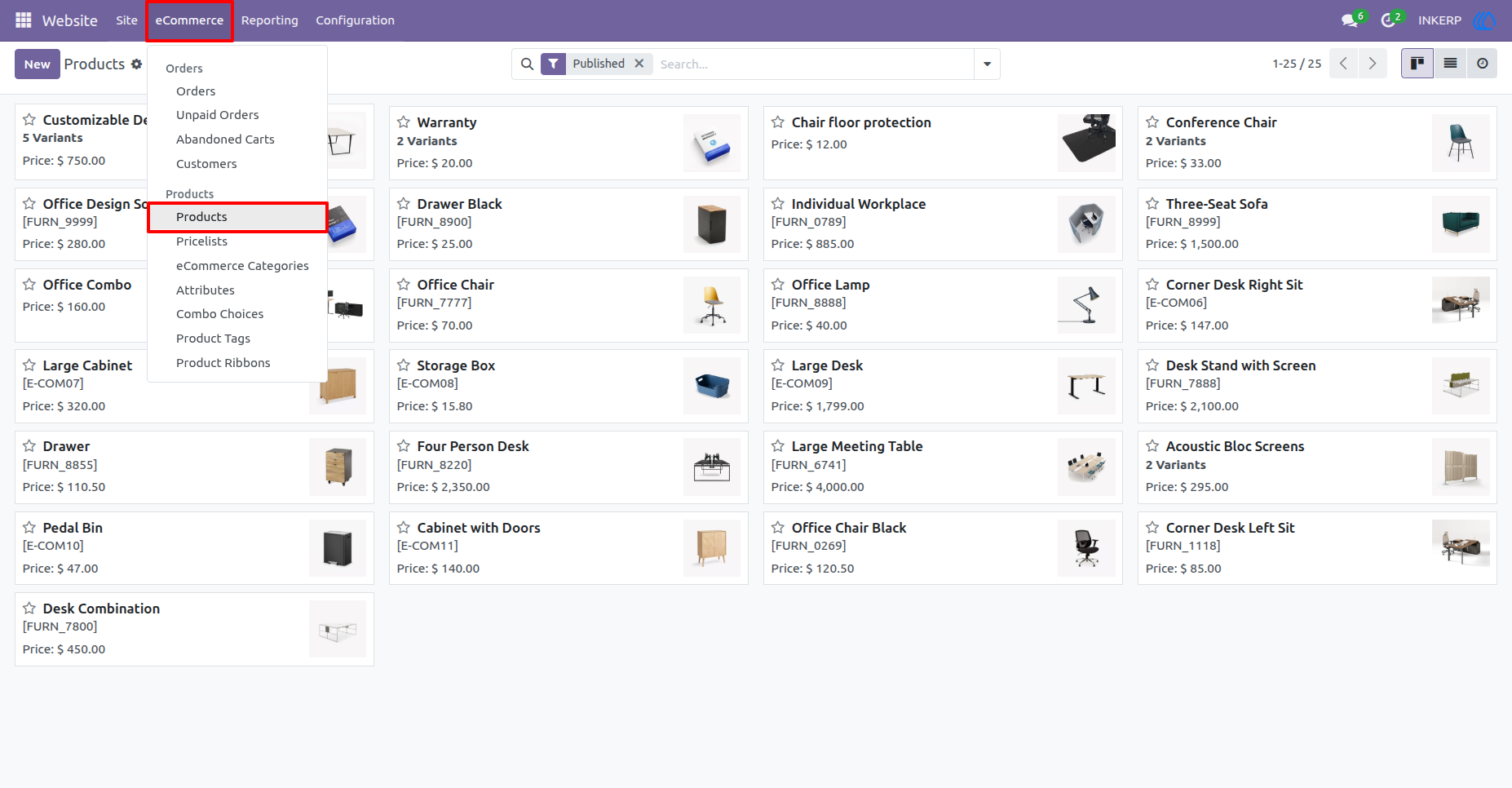Viewport: 1512px width, 788px height.
Task: Open the Site menu
Action: (x=126, y=20)
